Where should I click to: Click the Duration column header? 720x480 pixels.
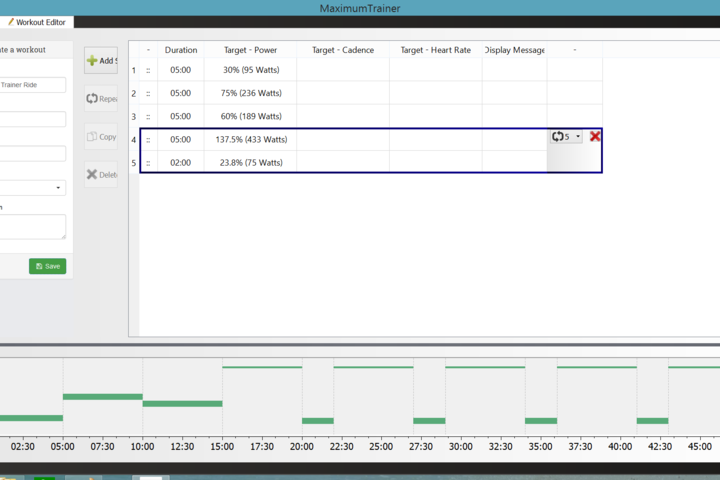[181, 49]
